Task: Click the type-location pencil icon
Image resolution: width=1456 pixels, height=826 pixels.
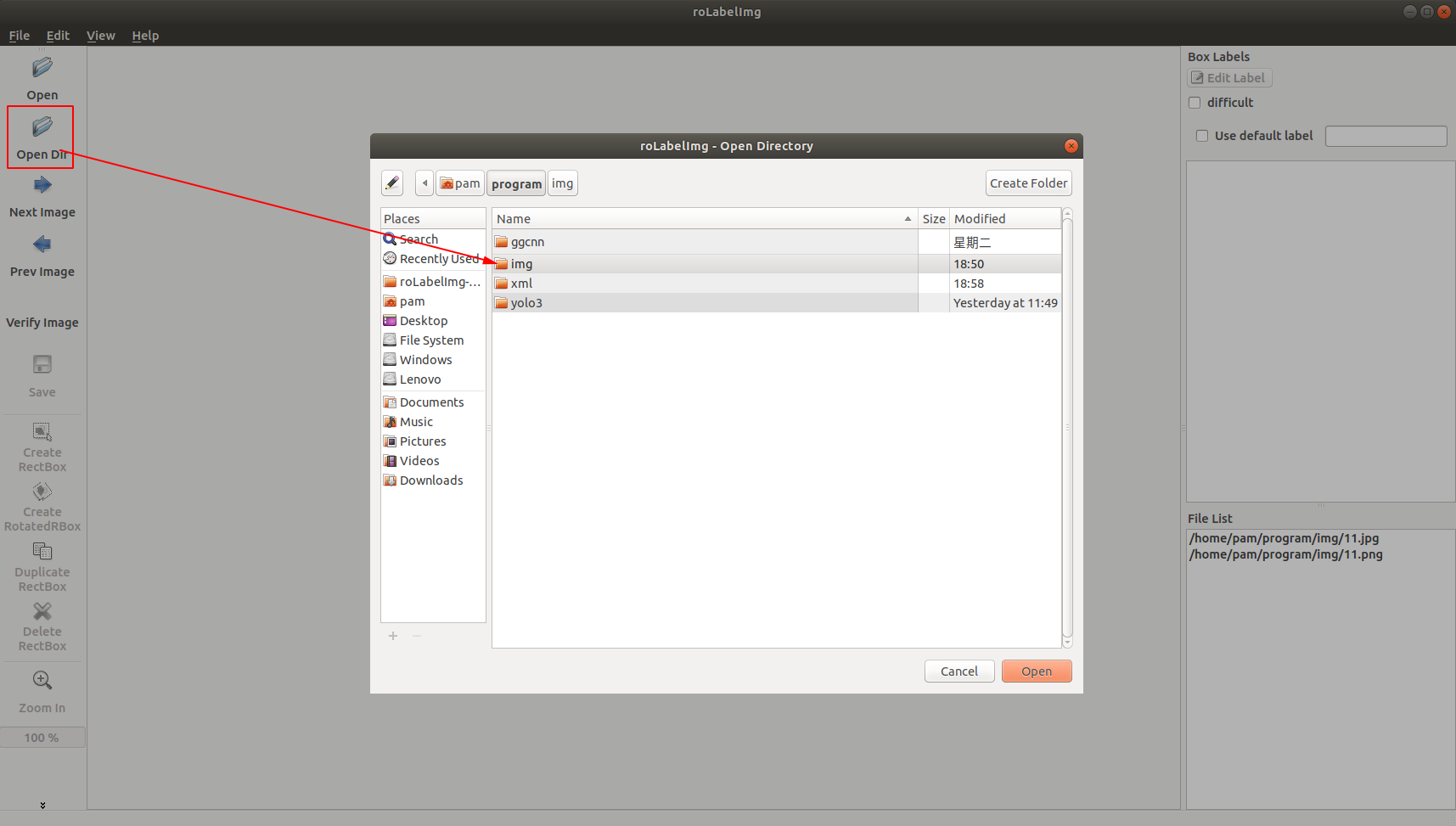Action: (x=392, y=183)
